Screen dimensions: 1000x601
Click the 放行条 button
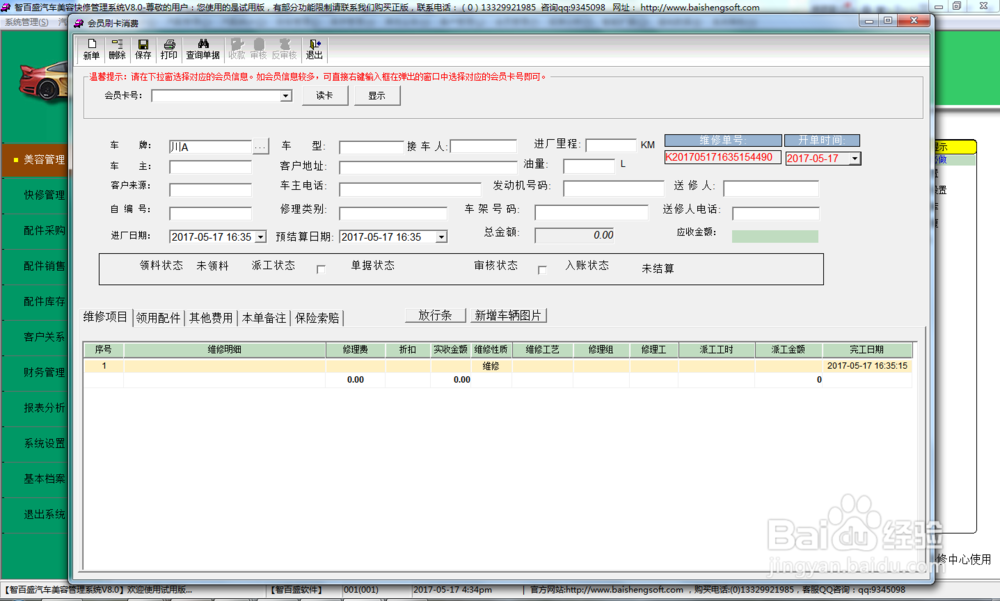click(x=435, y=315)
